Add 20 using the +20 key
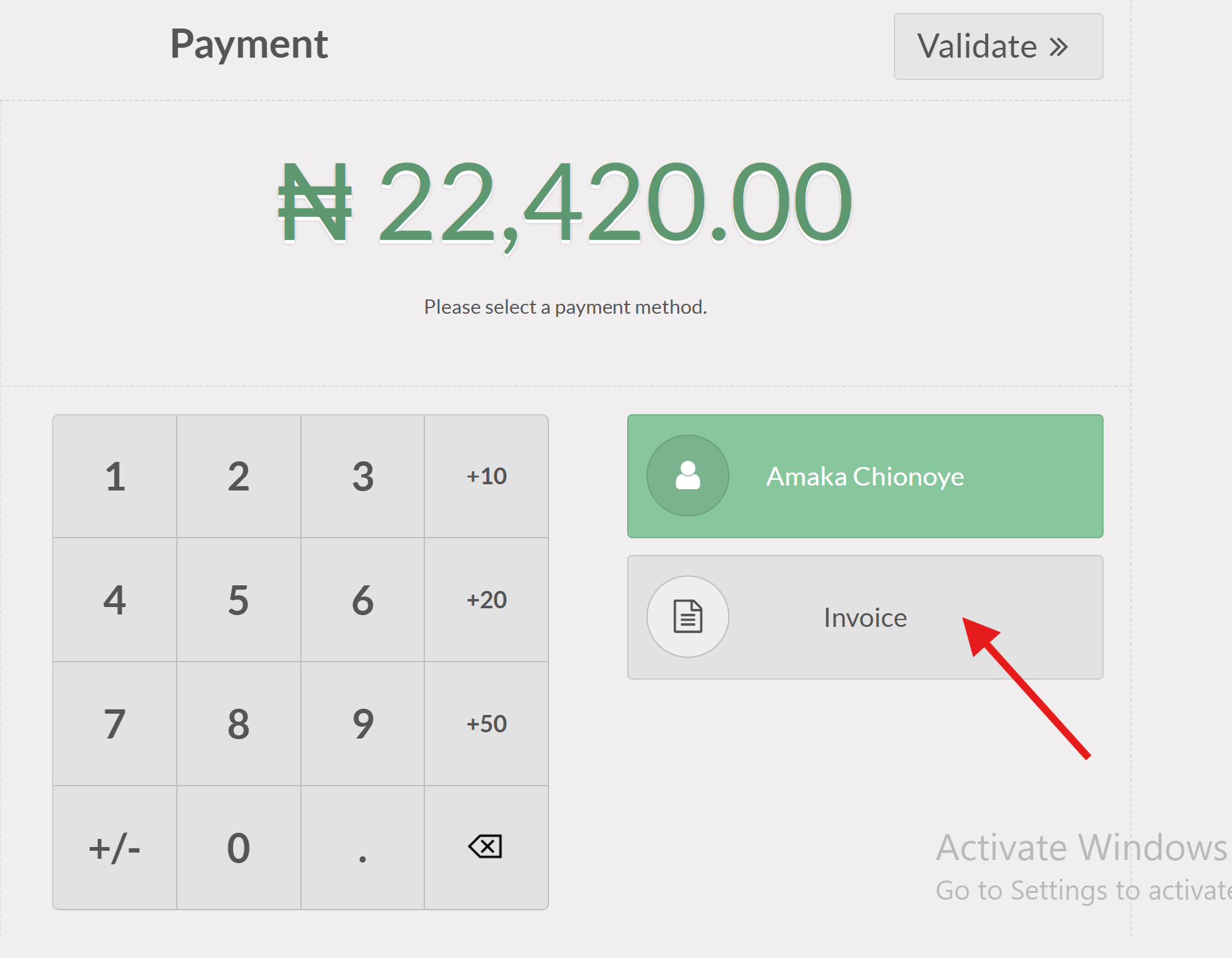Image resolution: width=1232 pixels, height=958 pixels. point(486,600)
